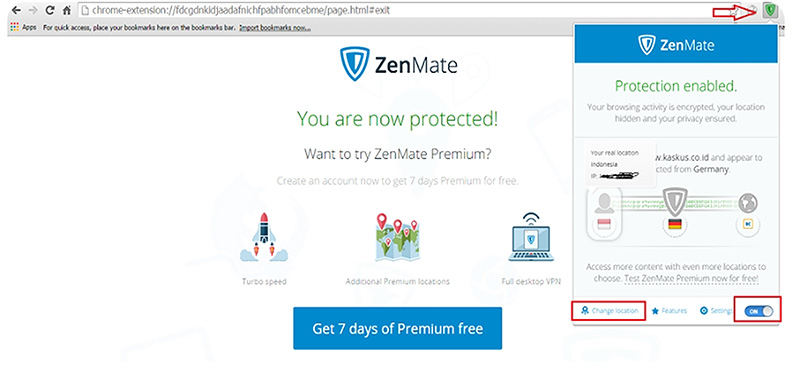Click the Apps grid icon in bookmarks bar
The image size is (800, 378).
click(x=14, y=27)
